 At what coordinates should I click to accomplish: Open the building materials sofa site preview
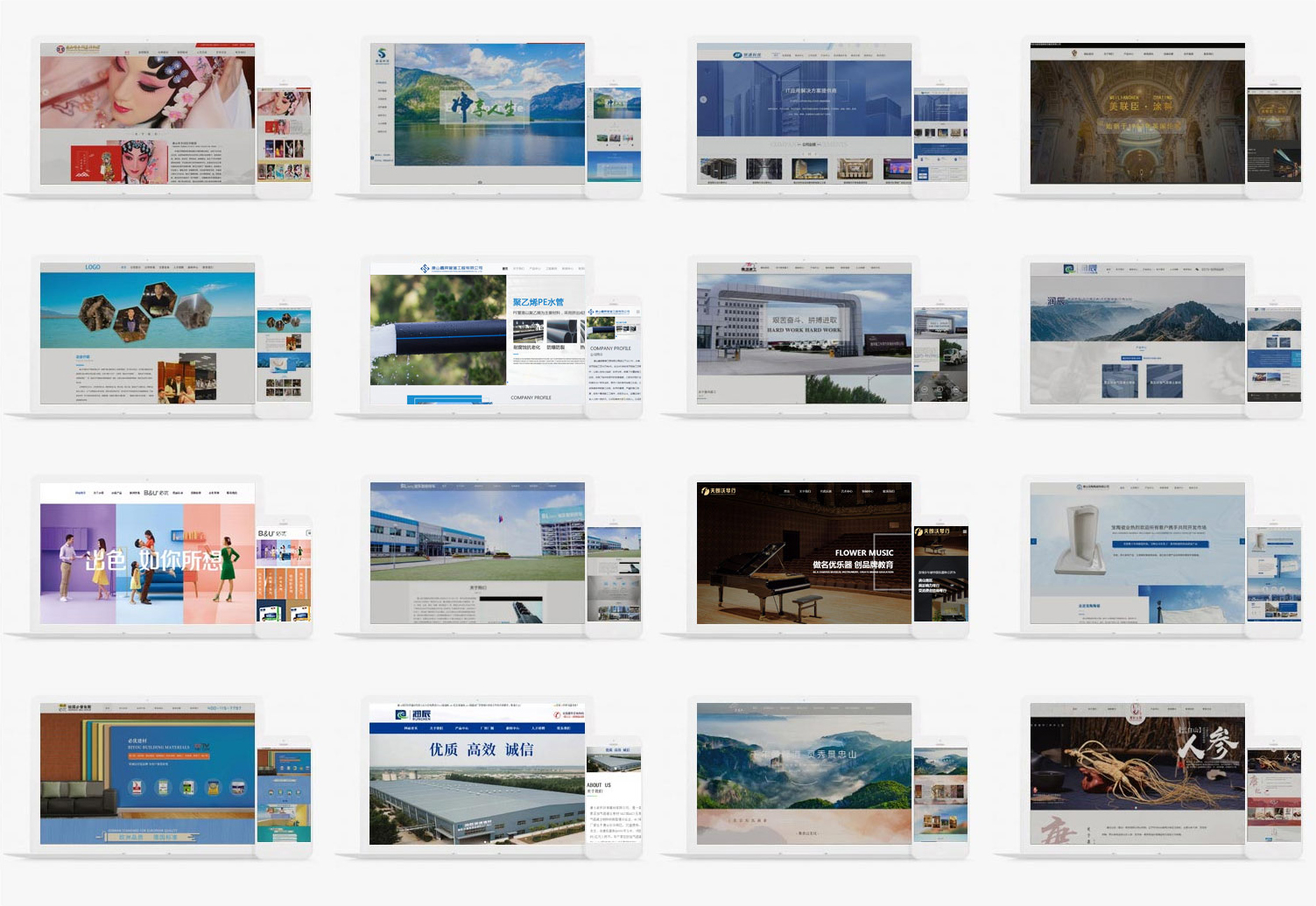tap(147, 774)
